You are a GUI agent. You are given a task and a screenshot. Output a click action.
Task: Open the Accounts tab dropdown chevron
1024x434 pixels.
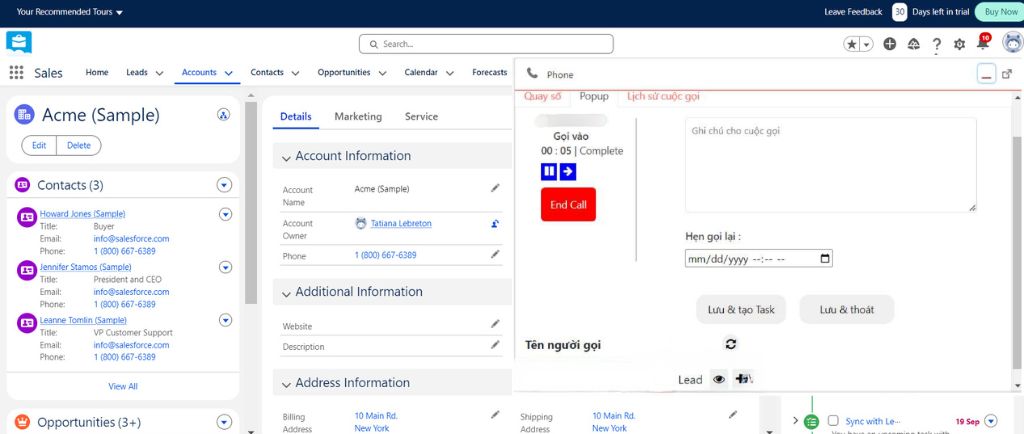tap(229, 73)
